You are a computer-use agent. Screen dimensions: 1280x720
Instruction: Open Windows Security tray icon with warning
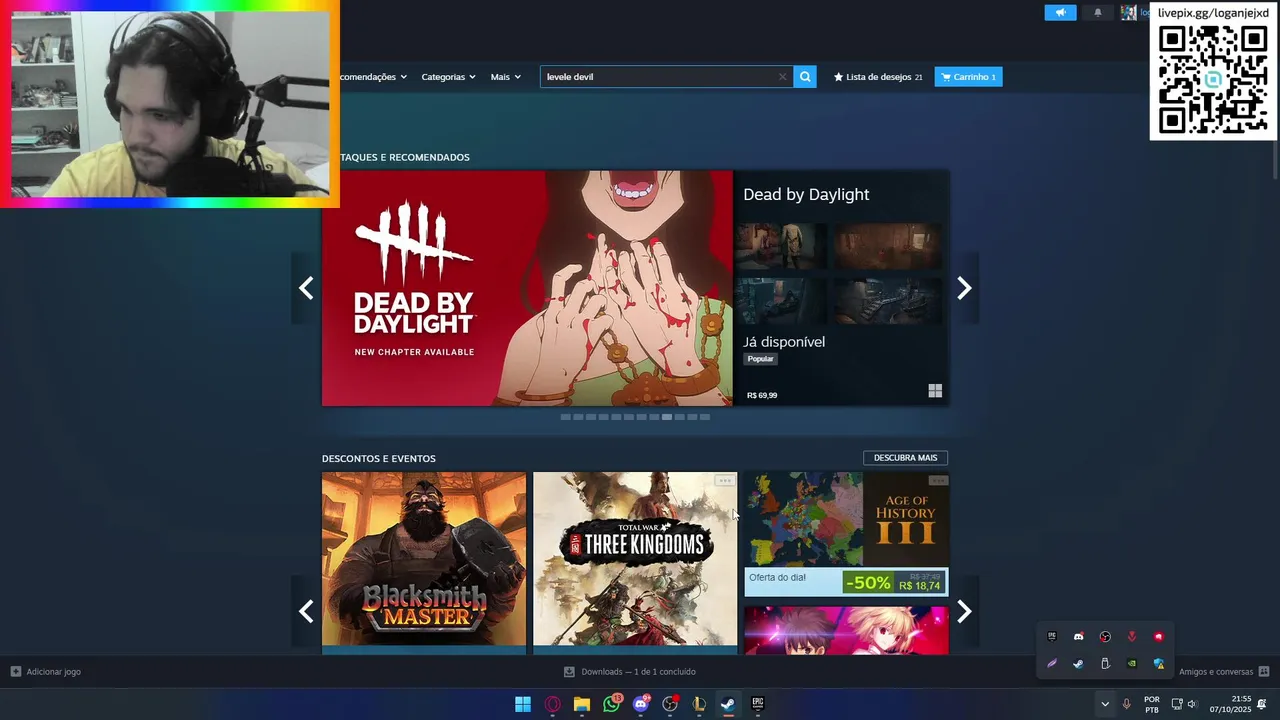pyautogui.click(x=1159, y=664)
